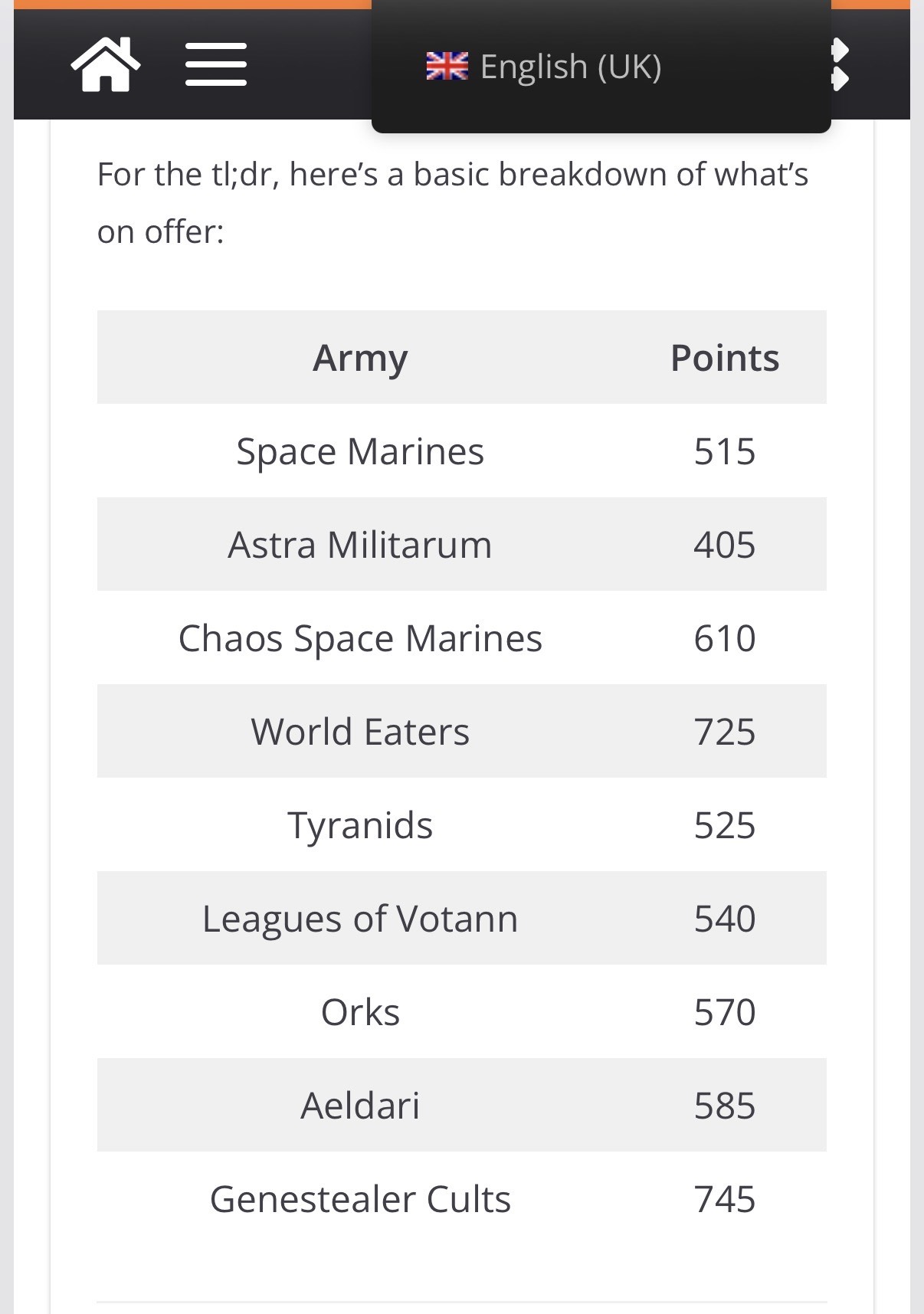Click Genestealer Cults in the table
The image size is (924, 1314).
(x=360, y=1199)
